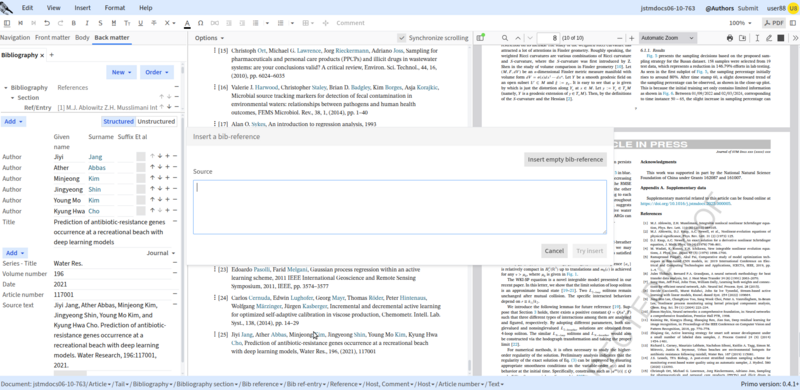Image resolution: width=800 pixels, height=390 pixels.
Task: Click the Undo arrow in the toolbar
Action: tap(47, 23)
